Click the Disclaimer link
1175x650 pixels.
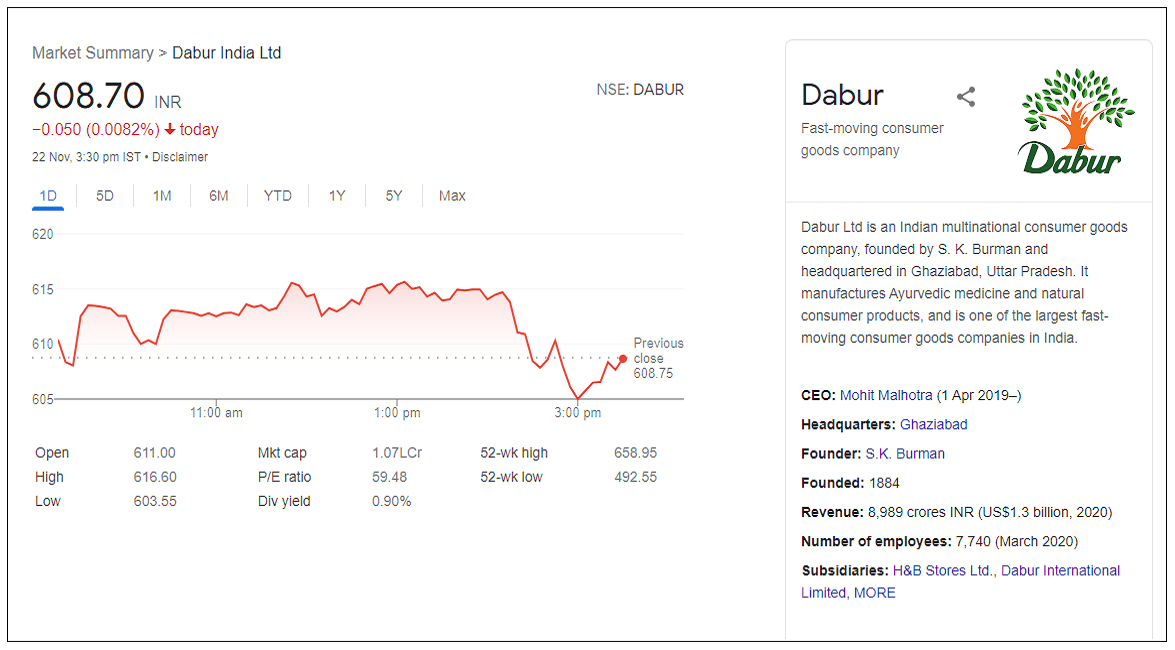point(180,157)
